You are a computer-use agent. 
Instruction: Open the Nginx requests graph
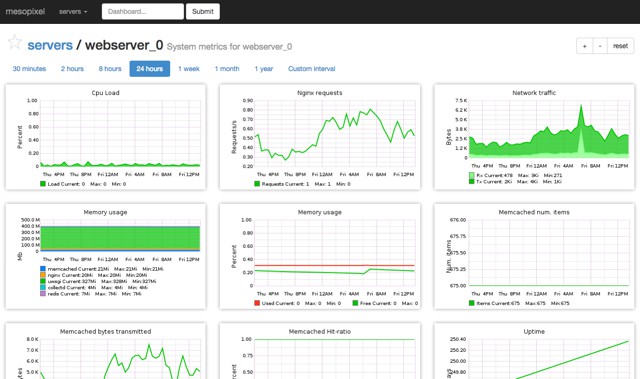(320, 137)
